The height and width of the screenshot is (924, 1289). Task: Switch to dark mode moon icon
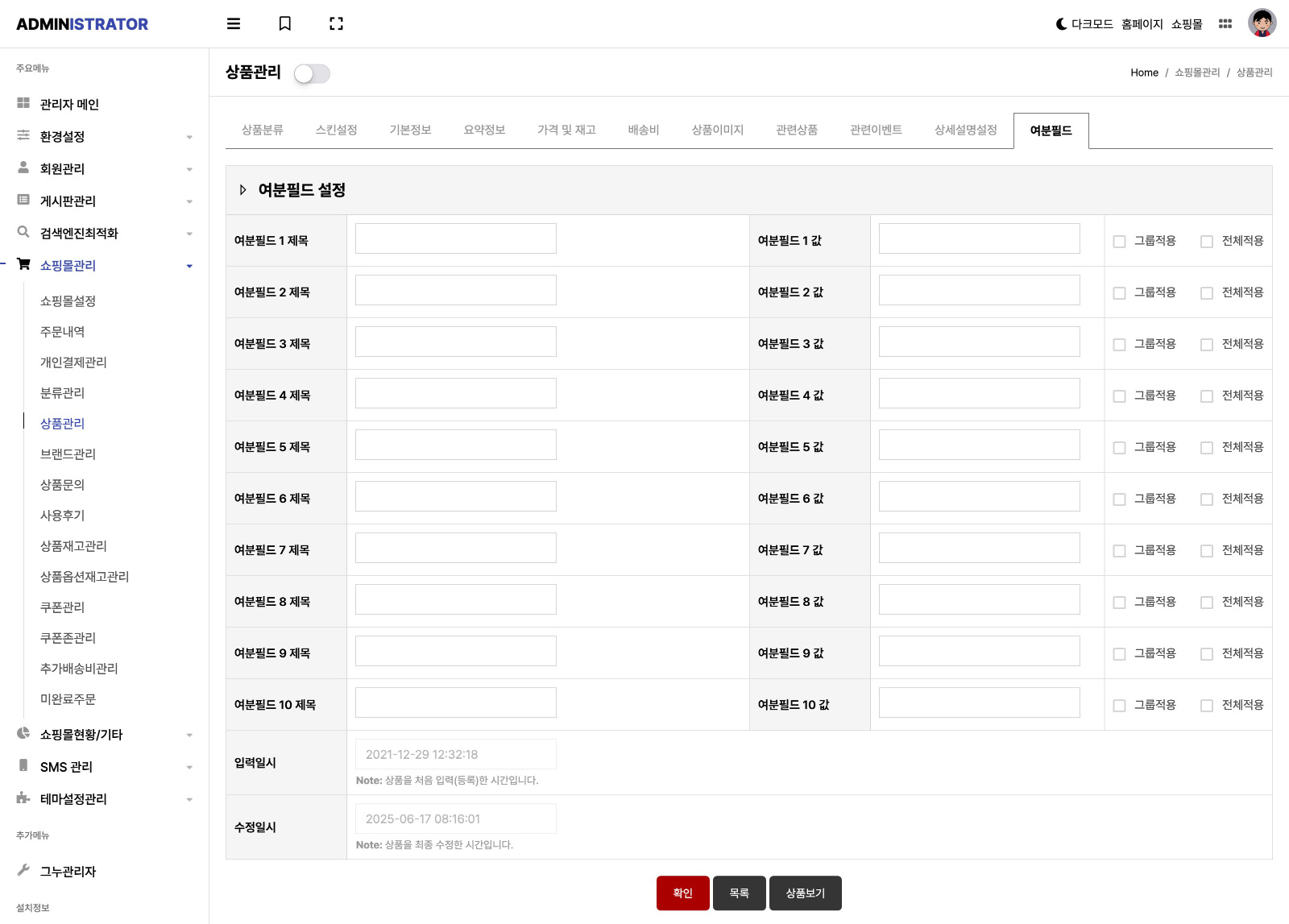click(x=1062, y=24)
